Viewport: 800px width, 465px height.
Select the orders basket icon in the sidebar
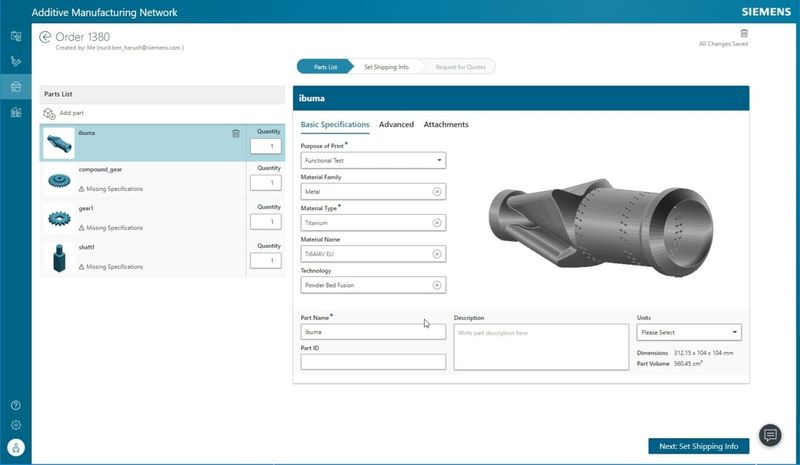[15, 87]
